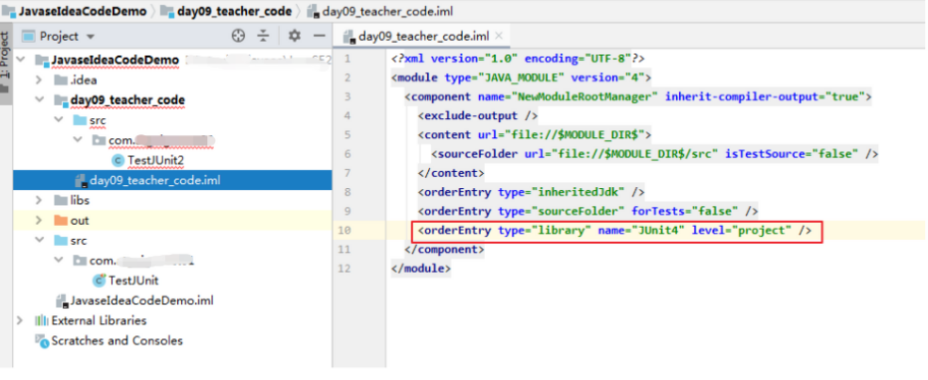Viewport: 928px width, 380px height.
Task: Click the Collapse All icon in Project panel
Action: tap(263, 36)
